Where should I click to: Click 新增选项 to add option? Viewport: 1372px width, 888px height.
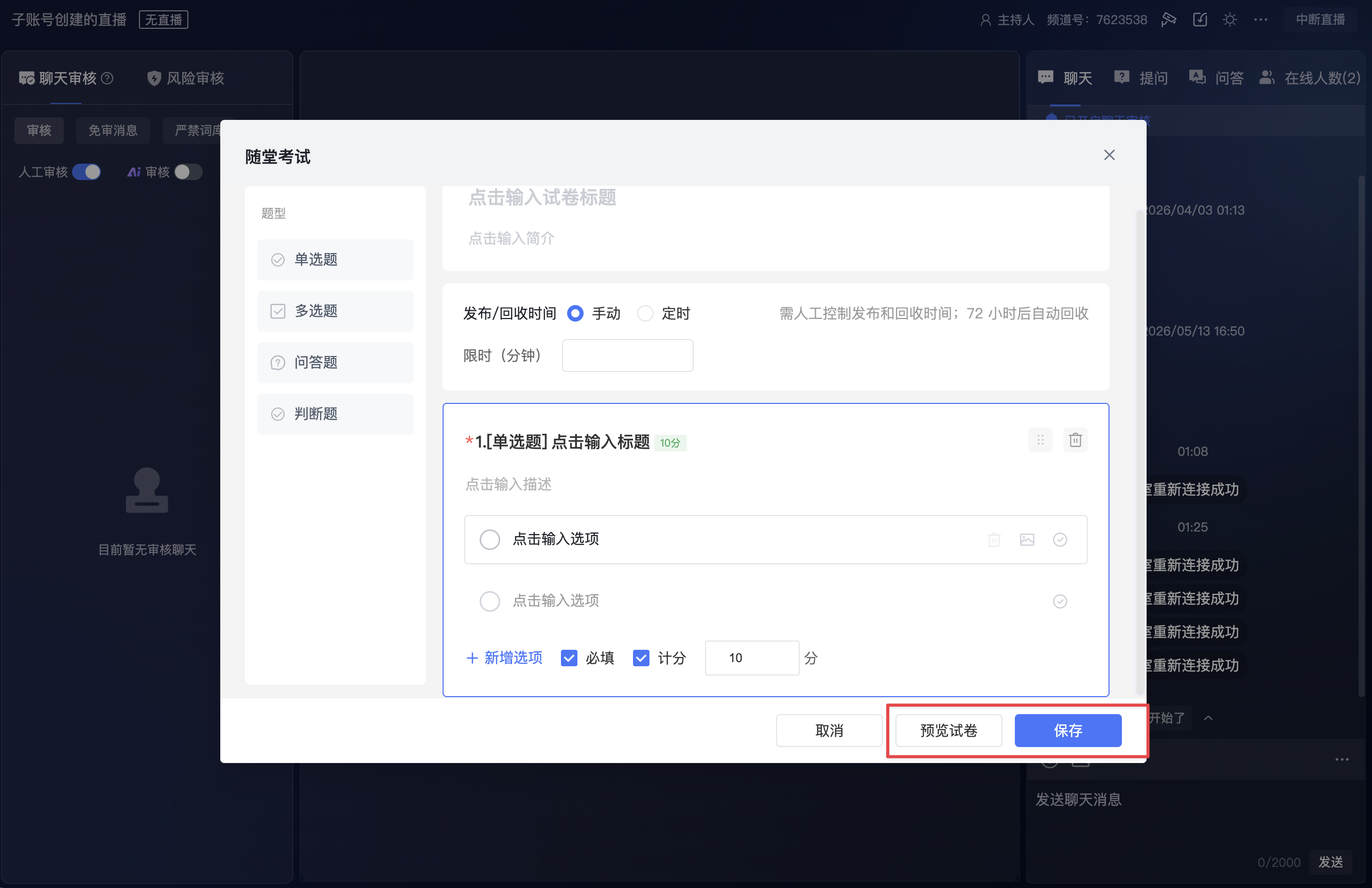pyautogui.click(x=503, y=658)
